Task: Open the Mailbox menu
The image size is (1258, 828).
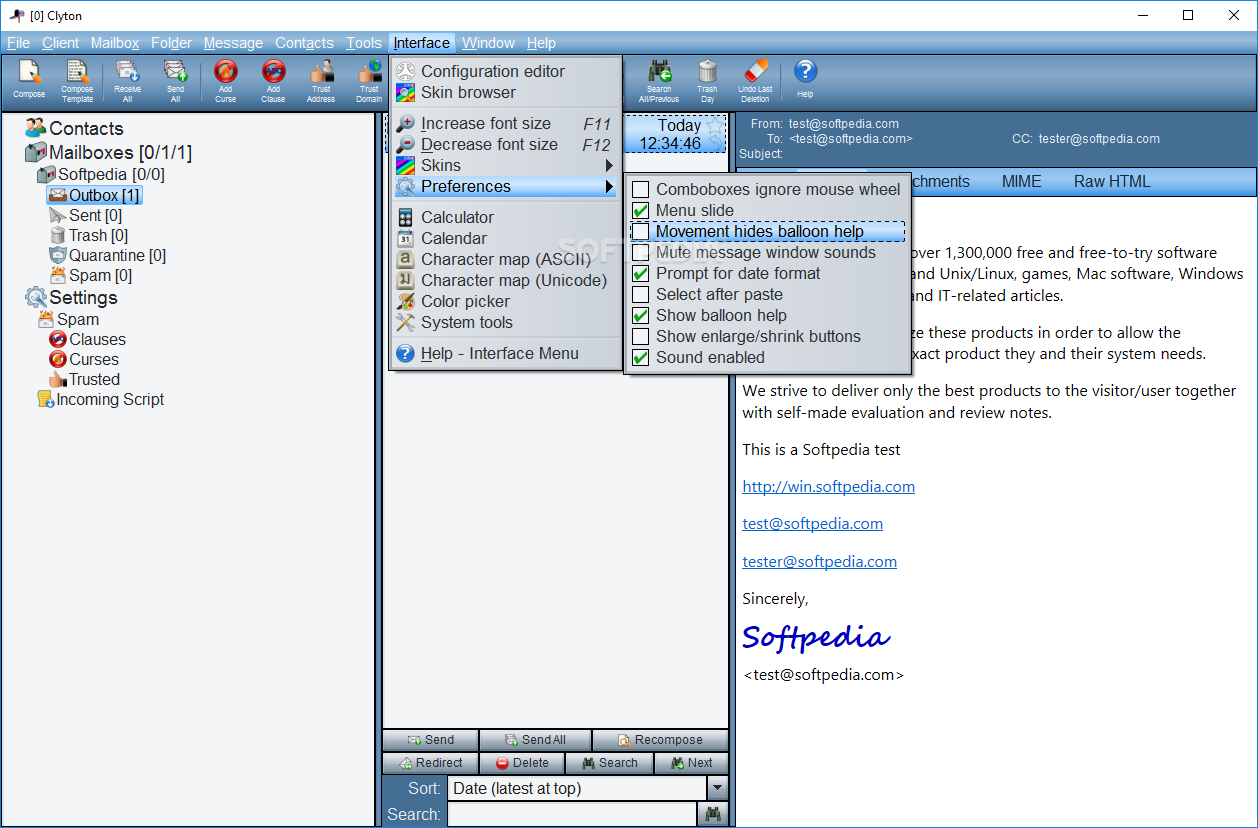Action: [x=115, y=43]
